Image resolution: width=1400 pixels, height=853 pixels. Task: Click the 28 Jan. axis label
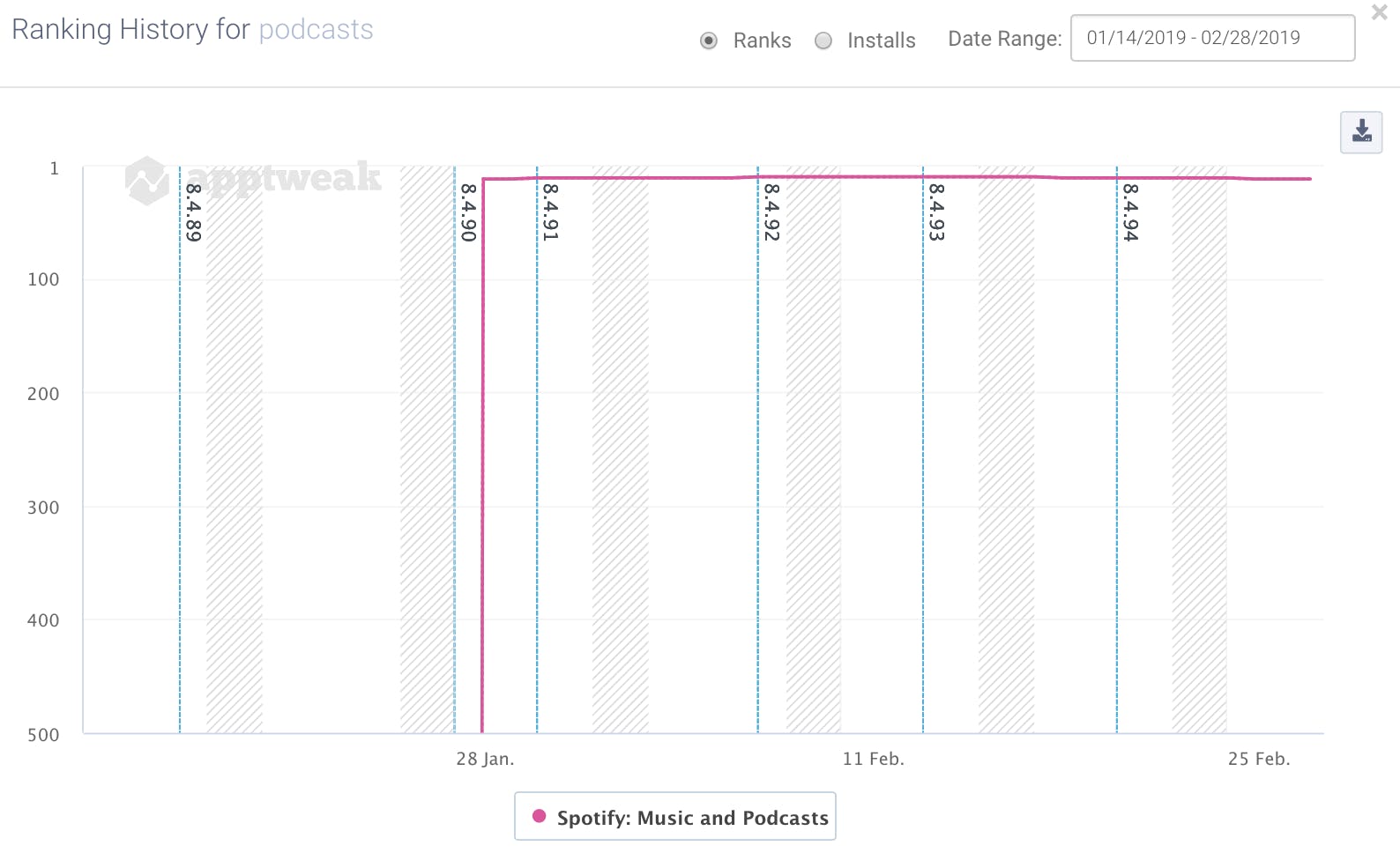pyautogui.click(x=485, y=759)
